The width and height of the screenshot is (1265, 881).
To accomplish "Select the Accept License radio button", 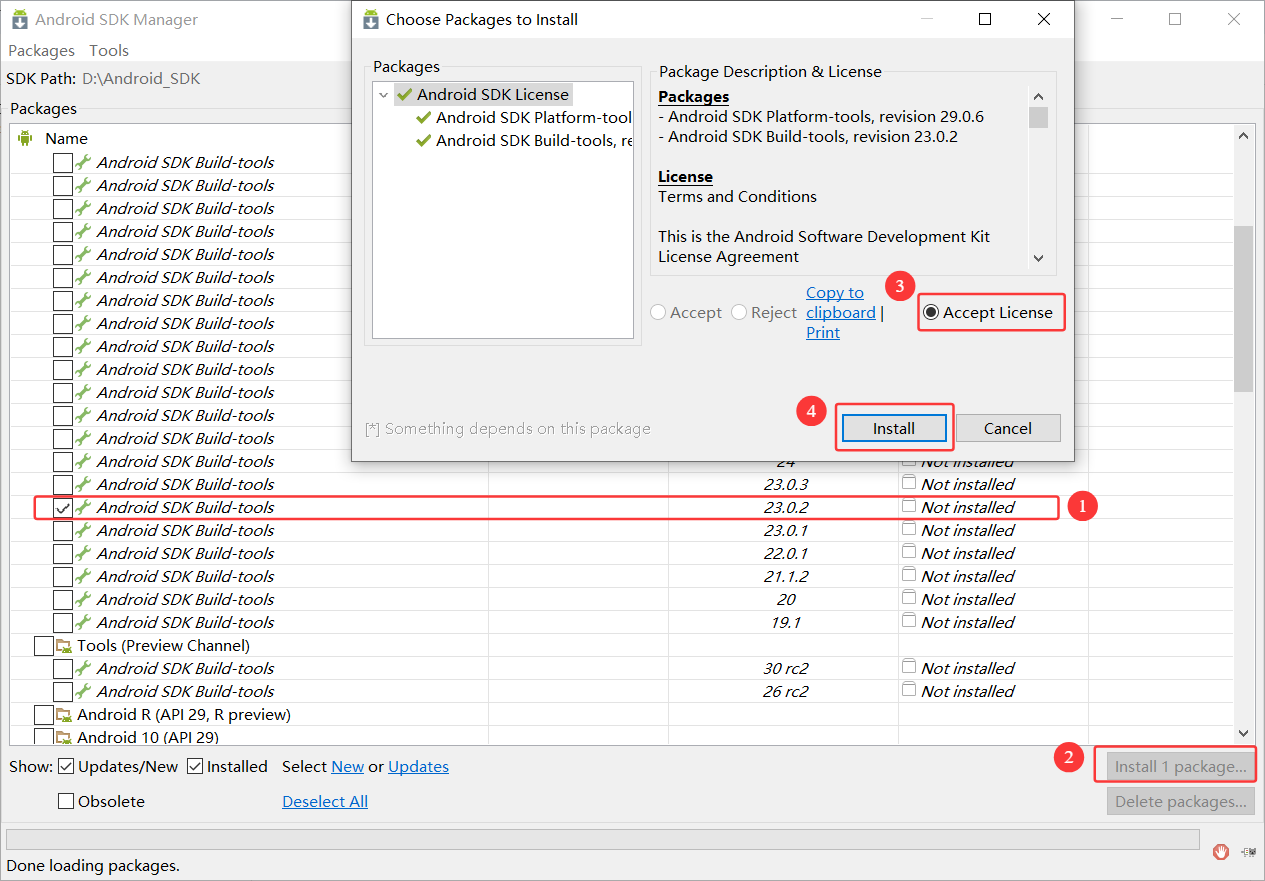I will point(931,312).
